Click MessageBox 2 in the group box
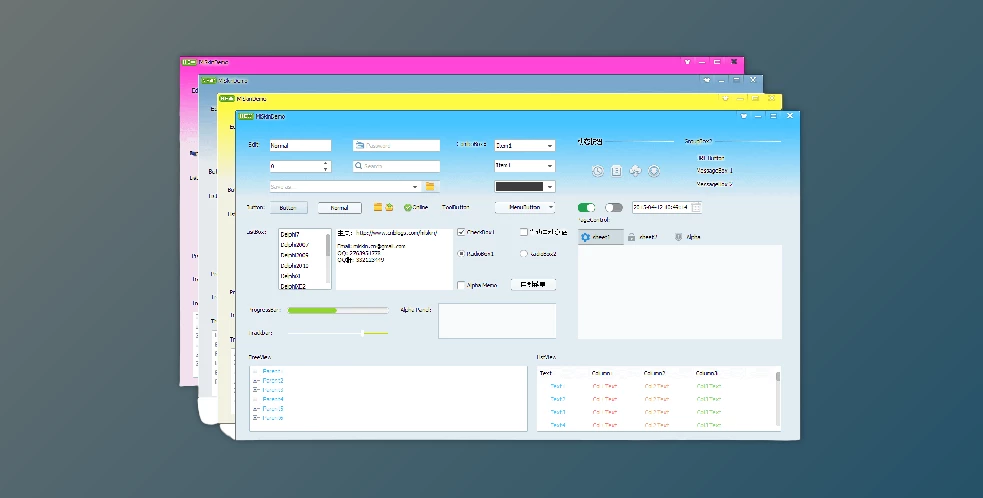 [714, 184]
